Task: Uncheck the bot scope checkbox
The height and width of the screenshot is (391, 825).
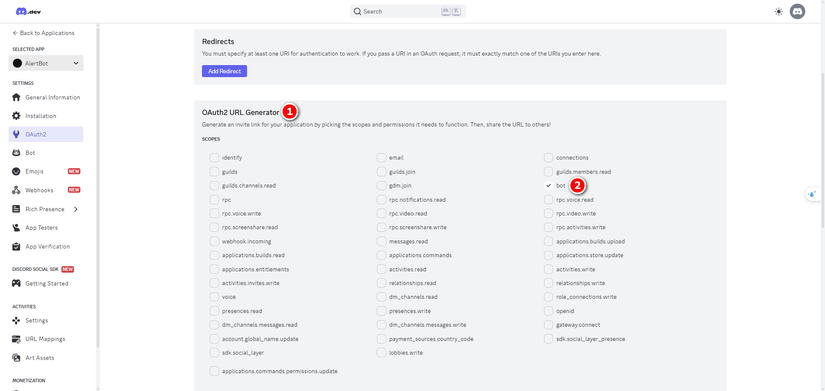Action: click(549, 186)
